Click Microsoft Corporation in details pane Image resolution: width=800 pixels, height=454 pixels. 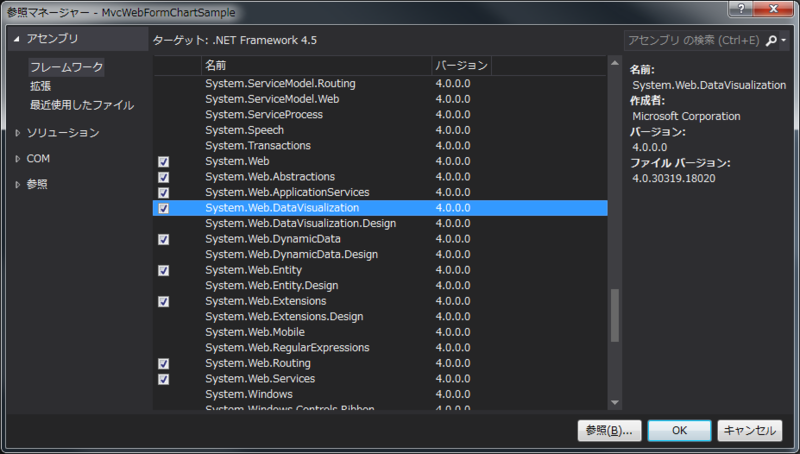(686, 116)
